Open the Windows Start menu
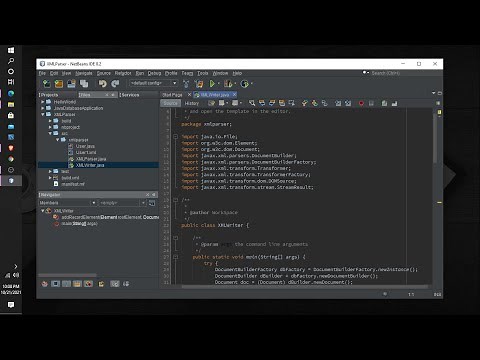This screenshot has width=480, height=360. tap(11, 50)
